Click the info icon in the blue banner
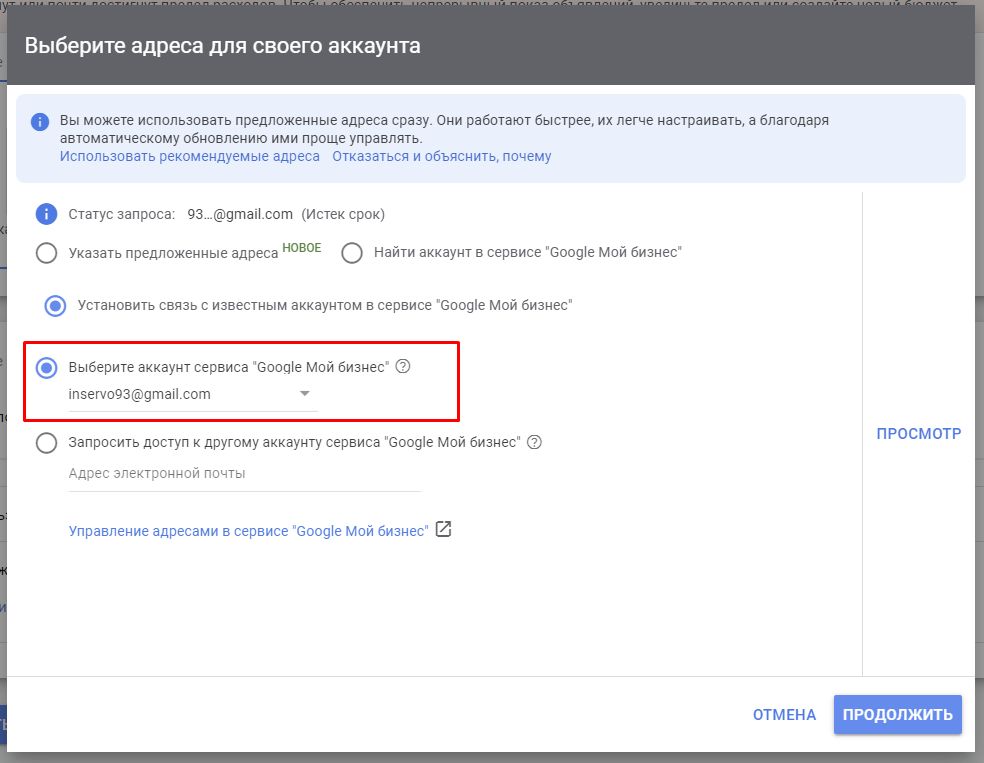Viewport: 984px width, 763px height. pos(40,122)
